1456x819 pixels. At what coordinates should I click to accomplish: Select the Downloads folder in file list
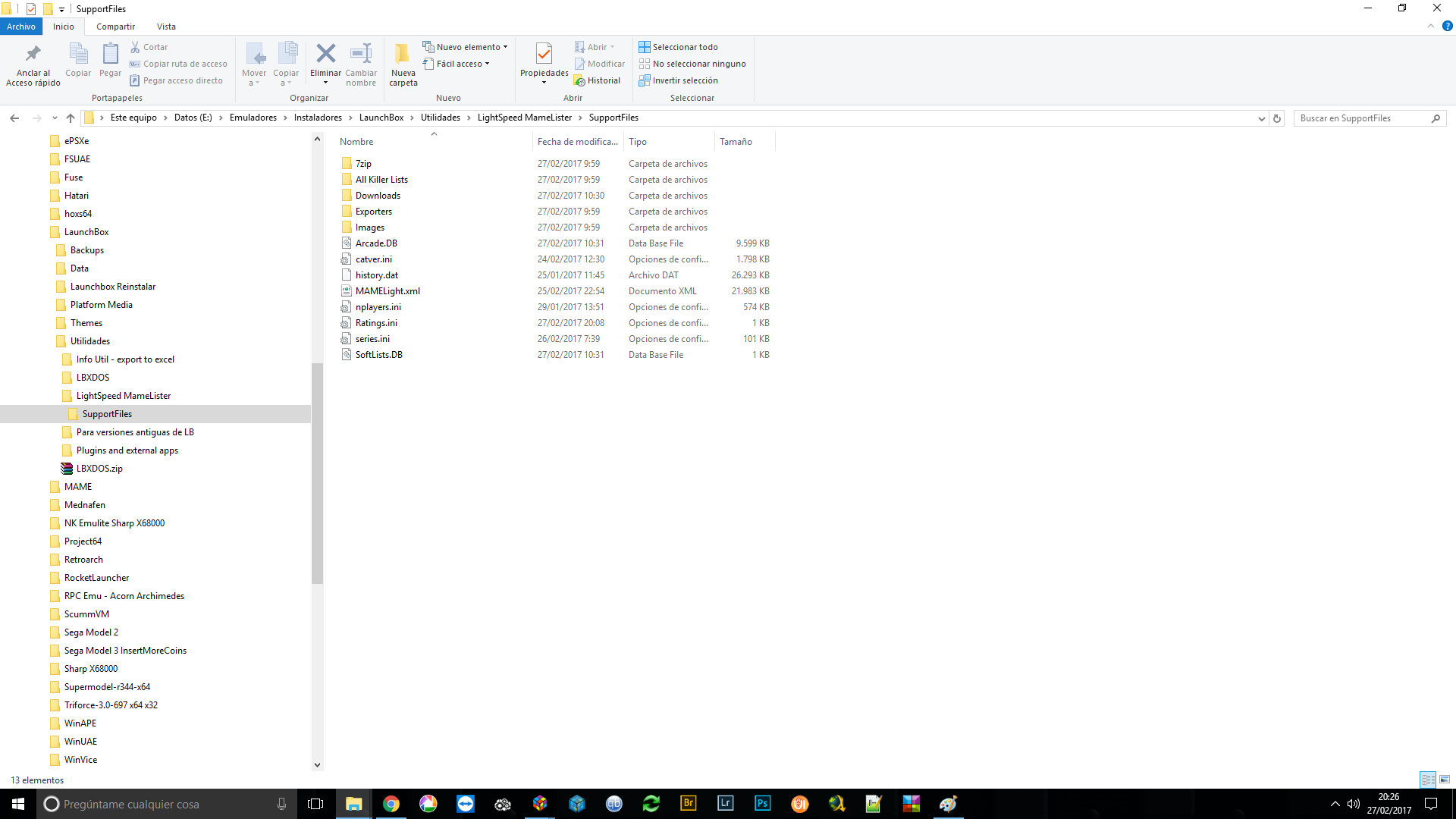378,196
